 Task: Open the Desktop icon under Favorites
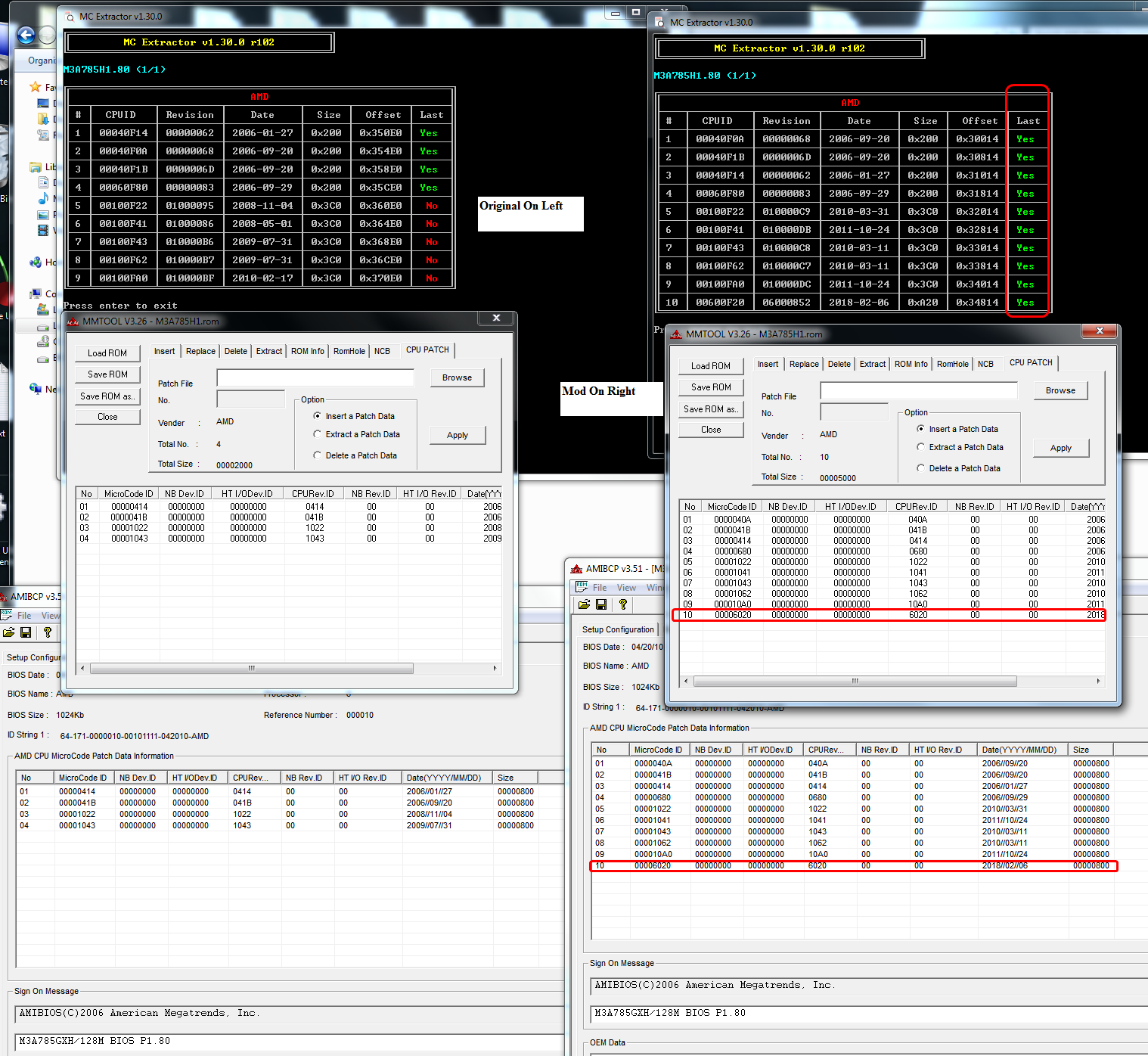[x=44, y=103]
